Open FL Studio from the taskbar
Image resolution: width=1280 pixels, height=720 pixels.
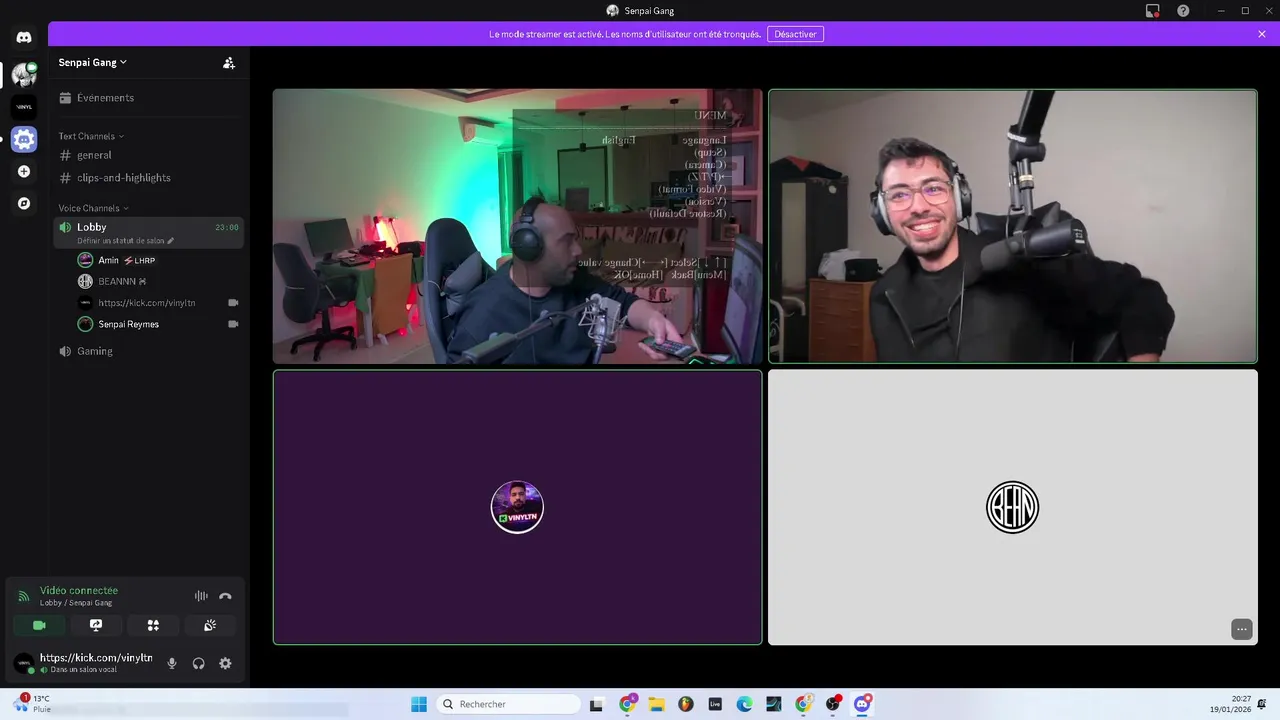685,704
